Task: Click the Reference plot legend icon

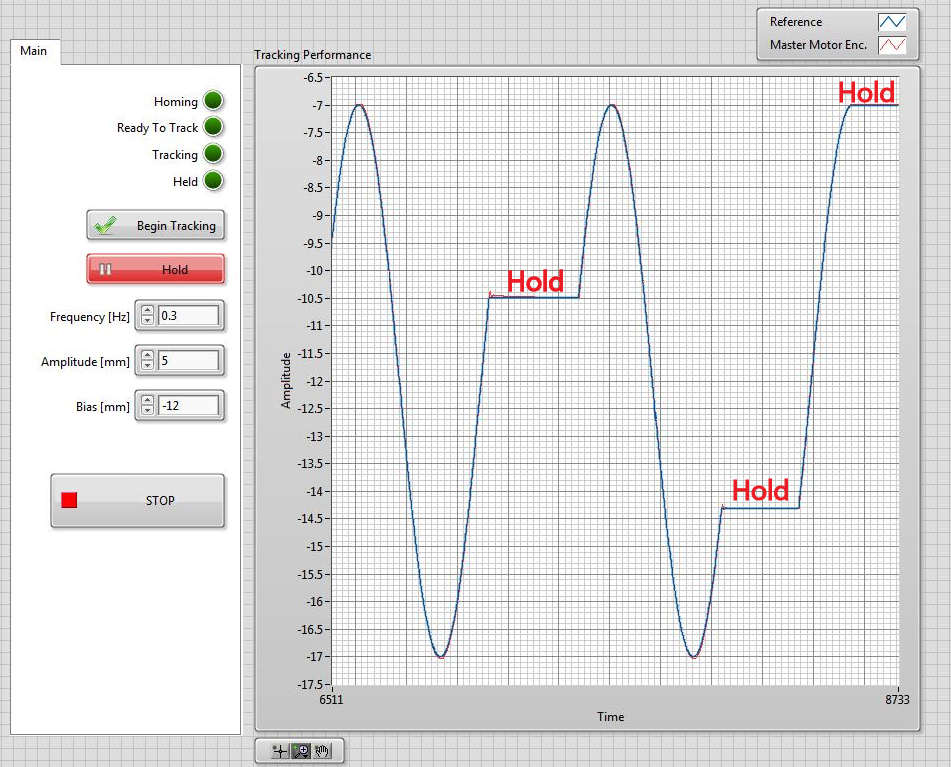Action: point(891,22)
